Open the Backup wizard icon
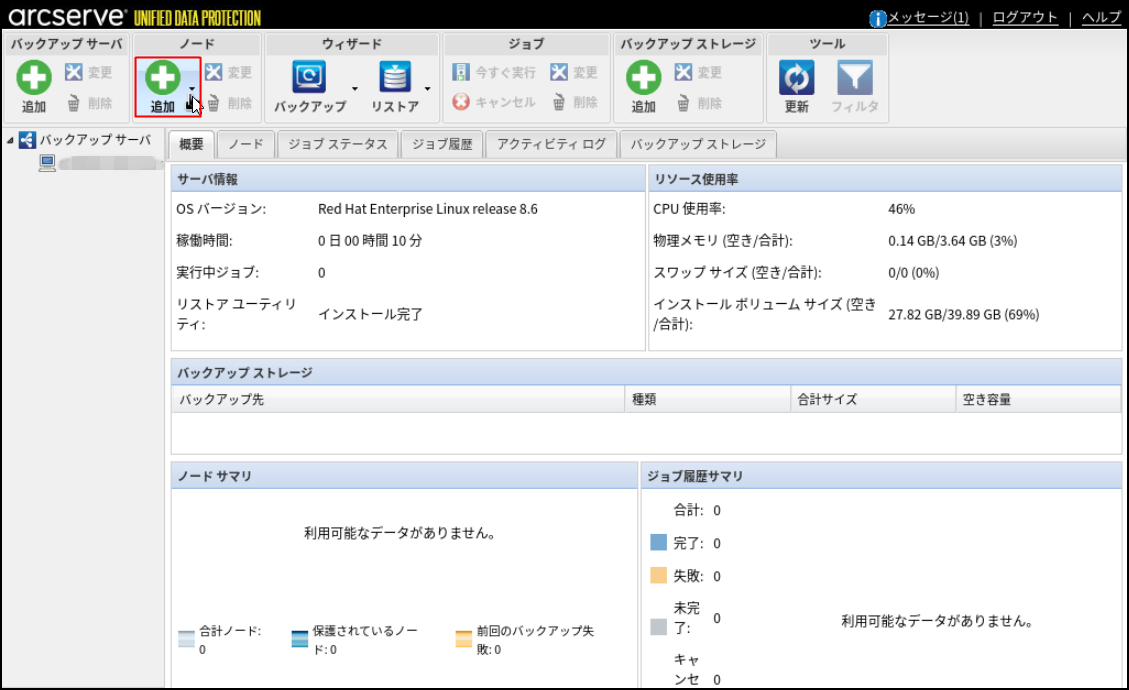This screenshot has height=690, width=1129. [309, 78]
